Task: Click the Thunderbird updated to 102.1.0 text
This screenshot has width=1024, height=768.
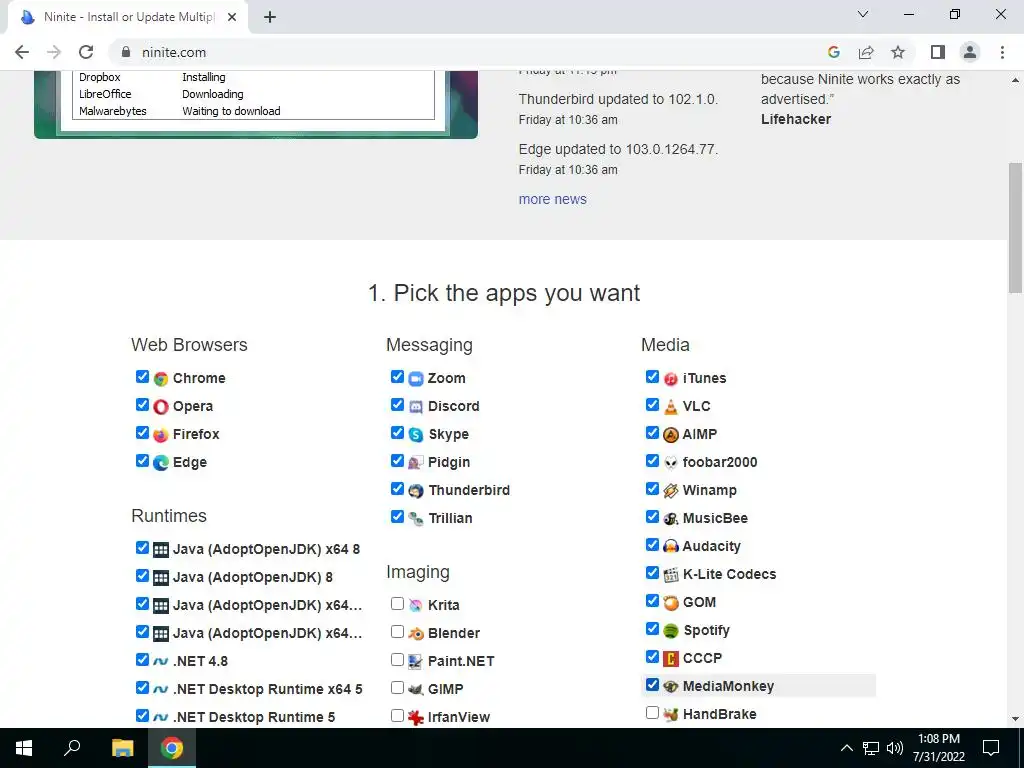Action: [618, 99]
